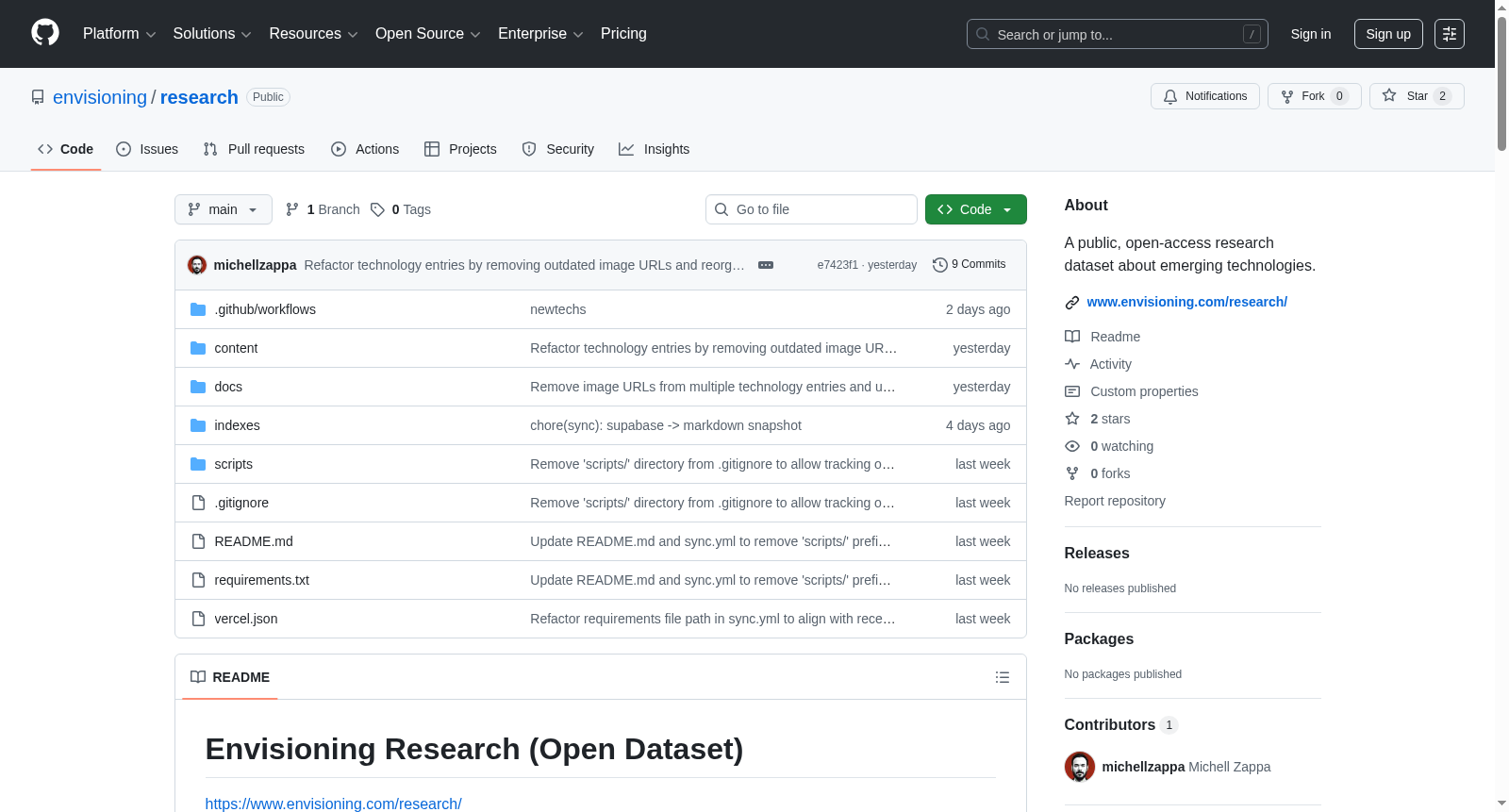This screenshot has width=1509, height=812.
Task: Click the michellzappa contributor avatar
Action: [x=1080, y=767]
